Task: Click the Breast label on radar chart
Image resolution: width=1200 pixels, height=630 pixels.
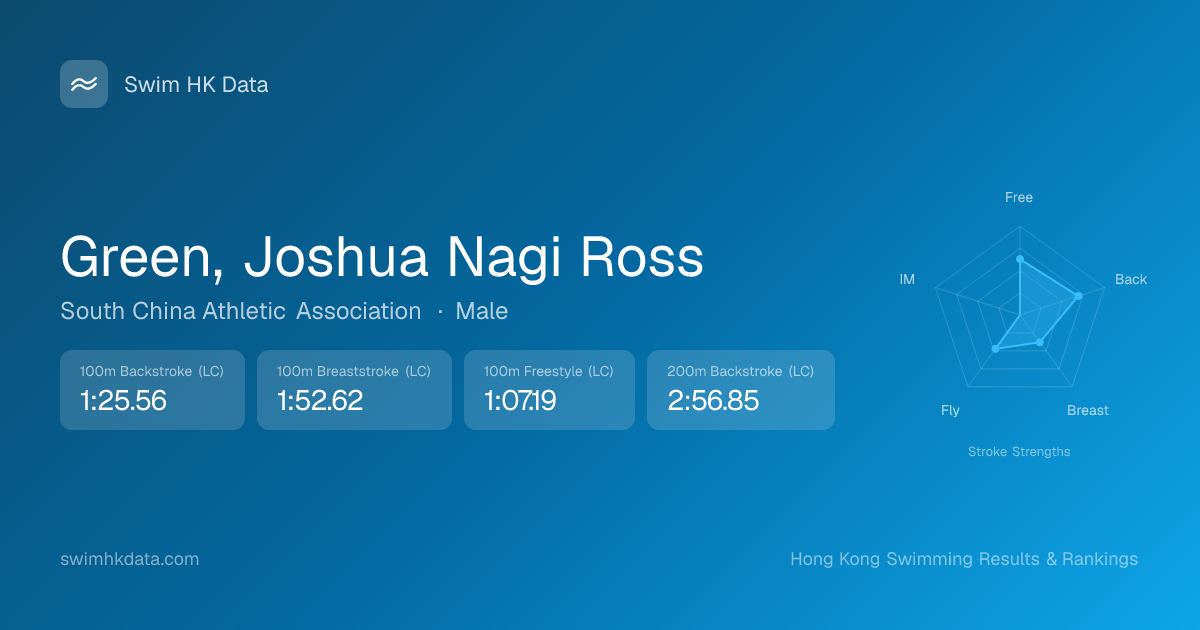Action: click(1087, 410)
